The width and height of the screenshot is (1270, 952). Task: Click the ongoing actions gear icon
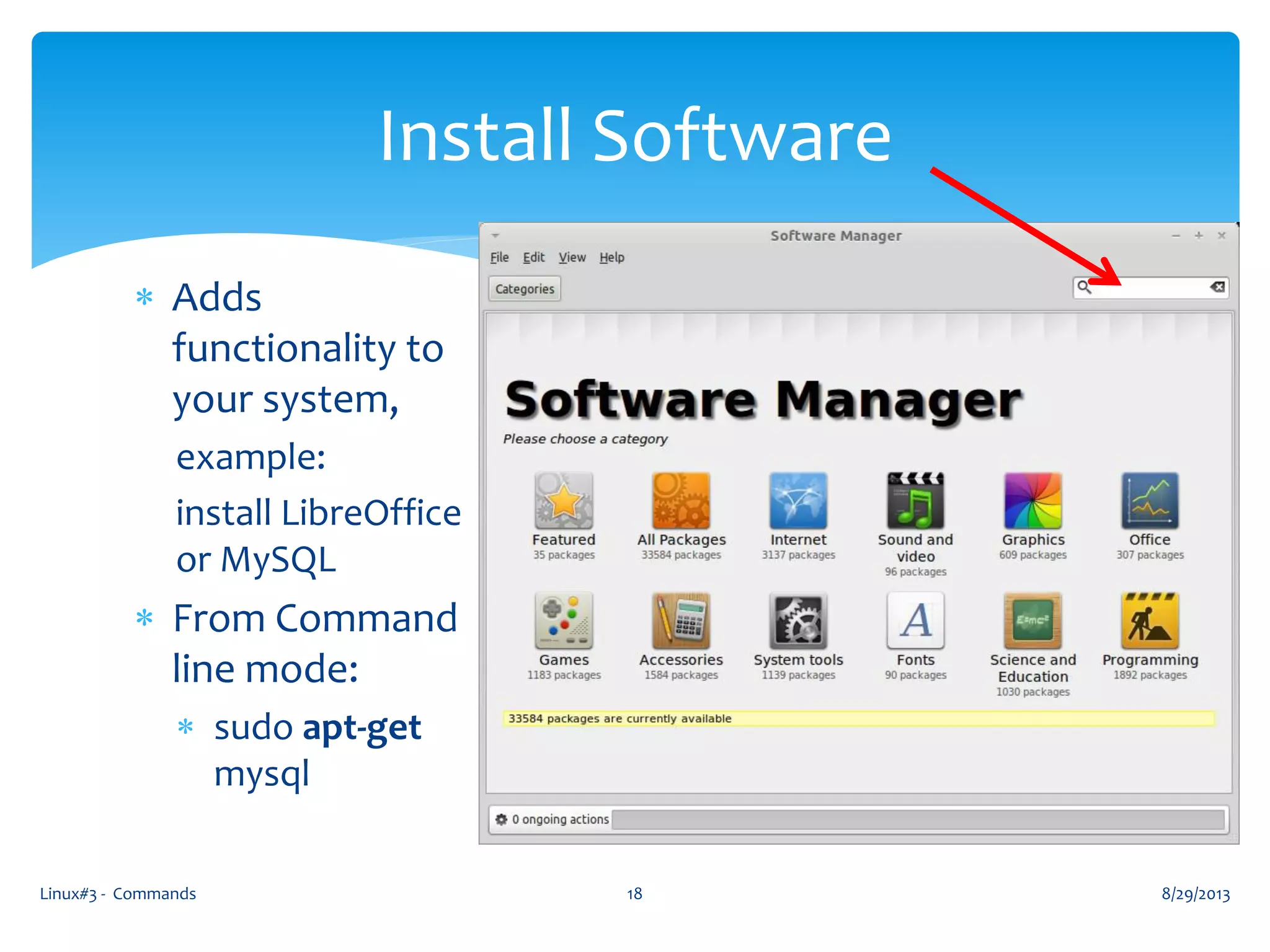[x=501, y=819]
